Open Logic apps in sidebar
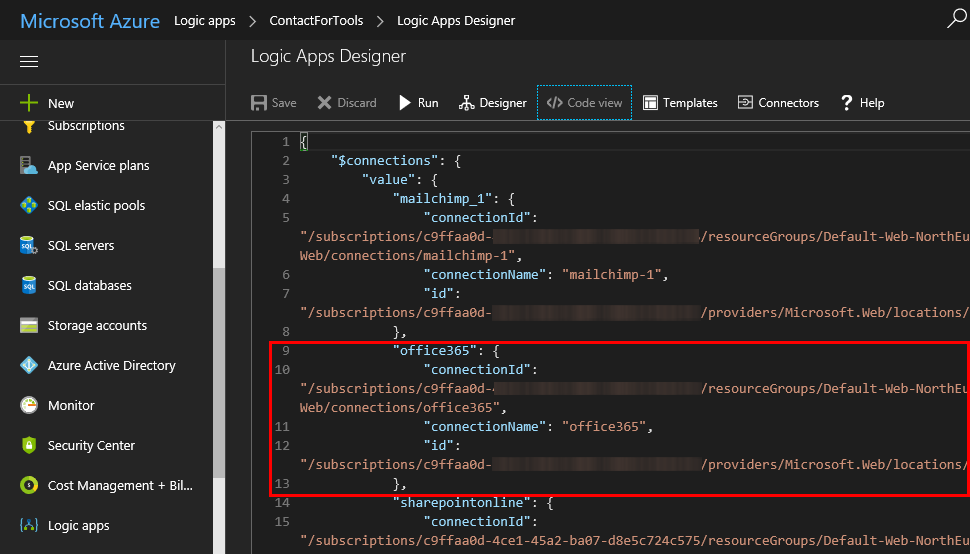This screenshot has width=970, height=554. coord(79,526)
